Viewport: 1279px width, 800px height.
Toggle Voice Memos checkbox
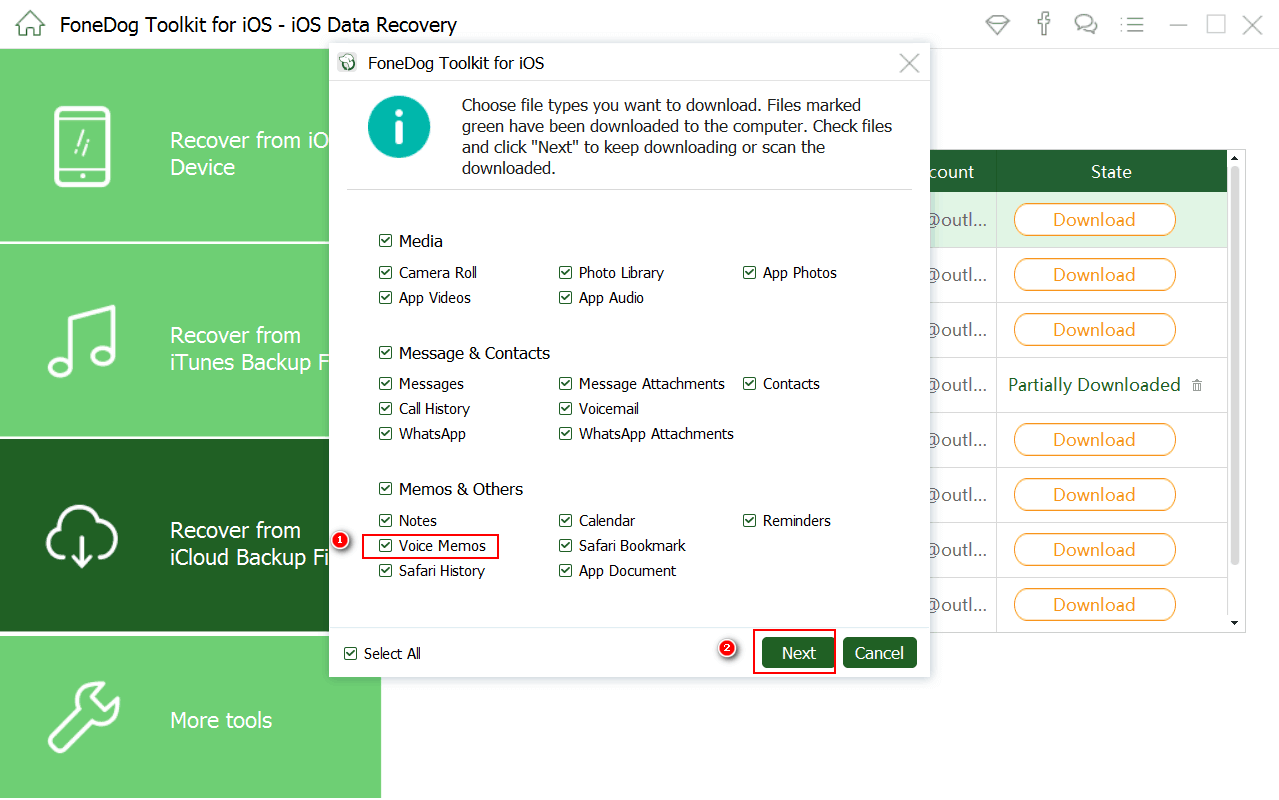point(385,545)
